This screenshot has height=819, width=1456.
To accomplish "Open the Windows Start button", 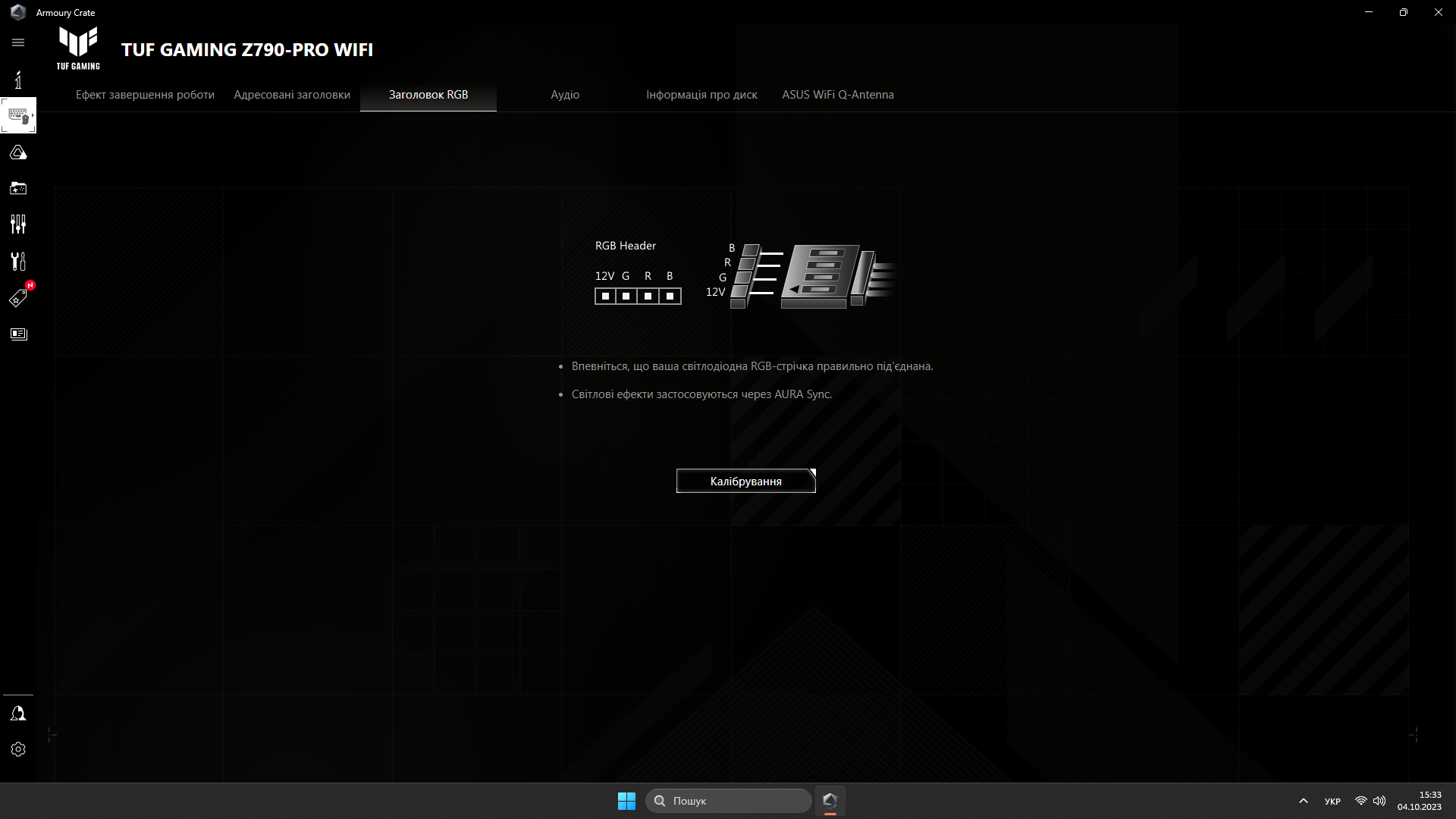I will coord(626,801).
